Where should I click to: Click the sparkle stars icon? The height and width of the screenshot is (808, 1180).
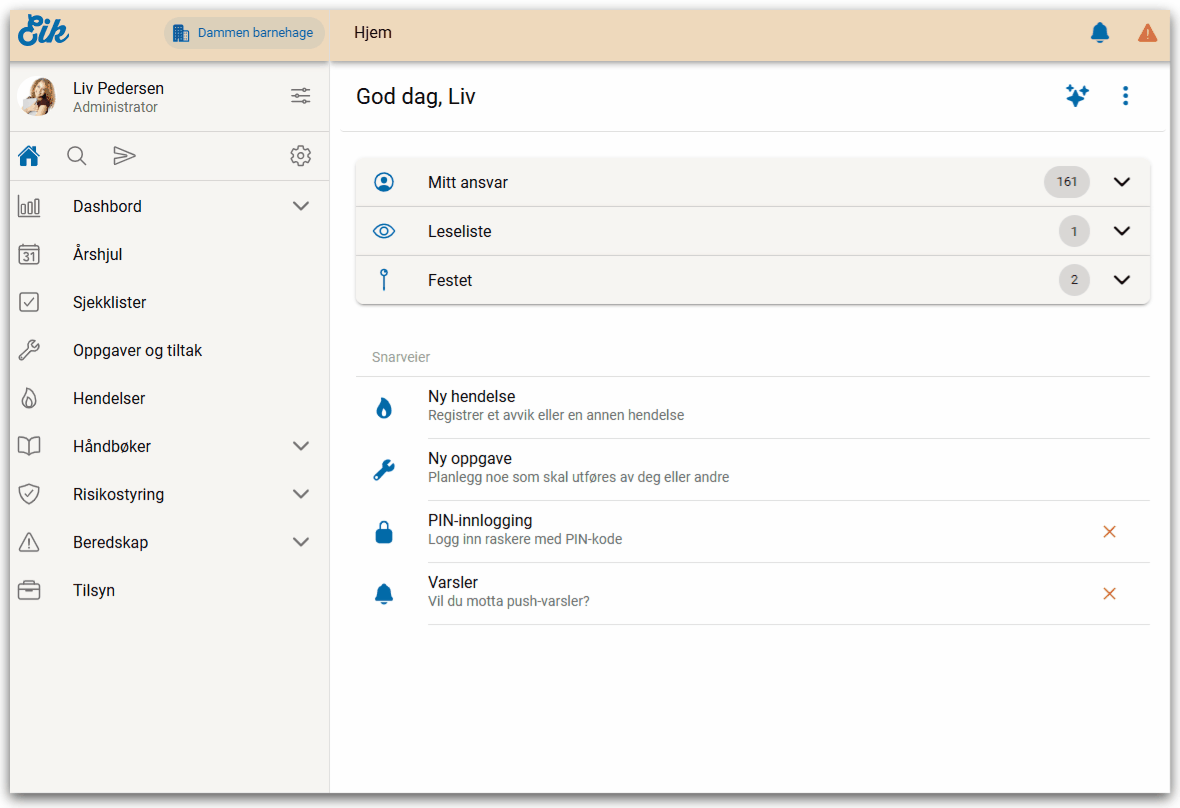coord(1077,96)
